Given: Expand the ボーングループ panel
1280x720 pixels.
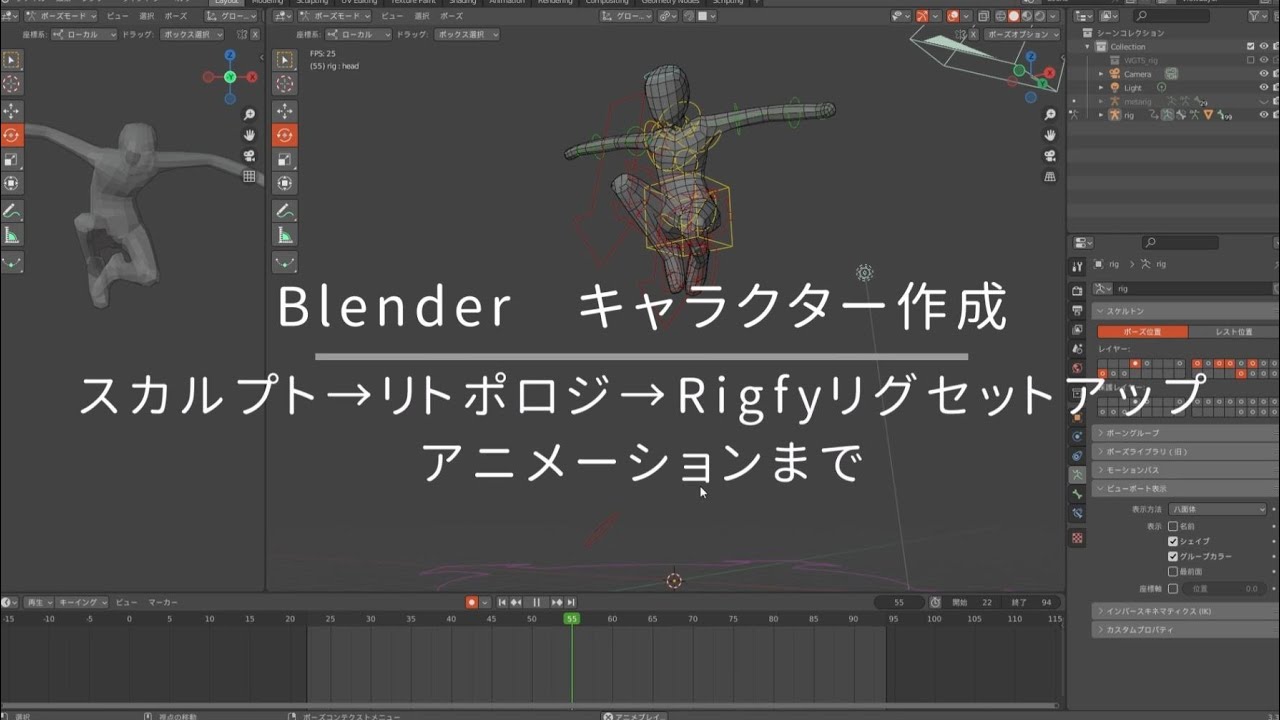Looking at the screenshot, I should 1183,433.
